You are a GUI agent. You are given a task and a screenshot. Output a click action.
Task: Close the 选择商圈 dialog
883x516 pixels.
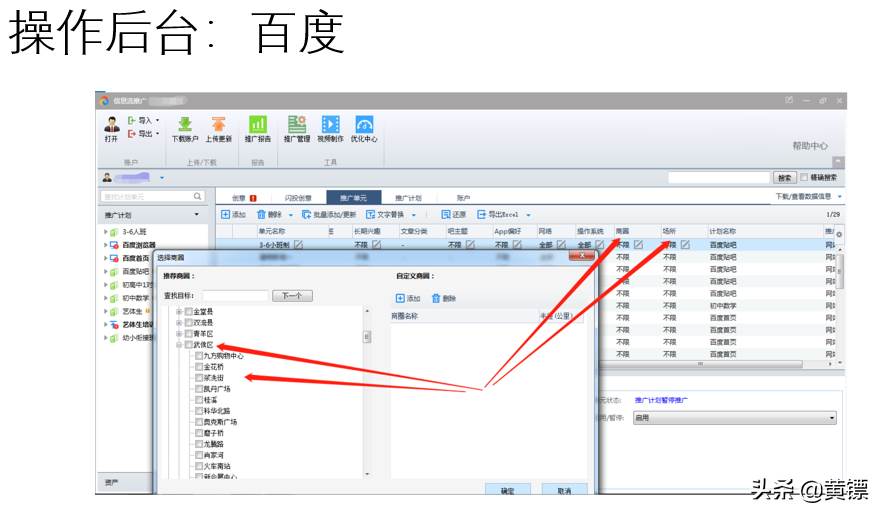[582, 256]
